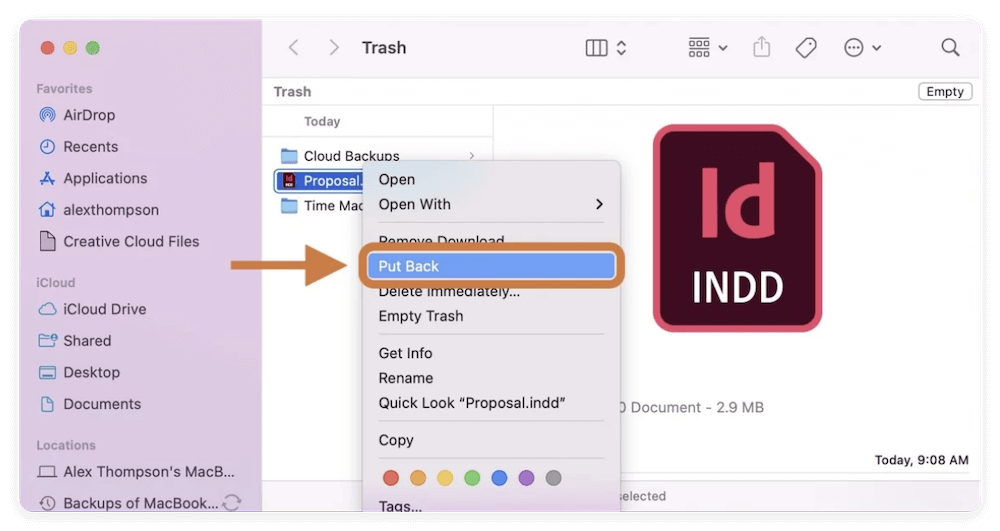Click the Search magnifier icon
This screenshot has height=531, width=1000.
pyautogui.click(x=950, y=47)
